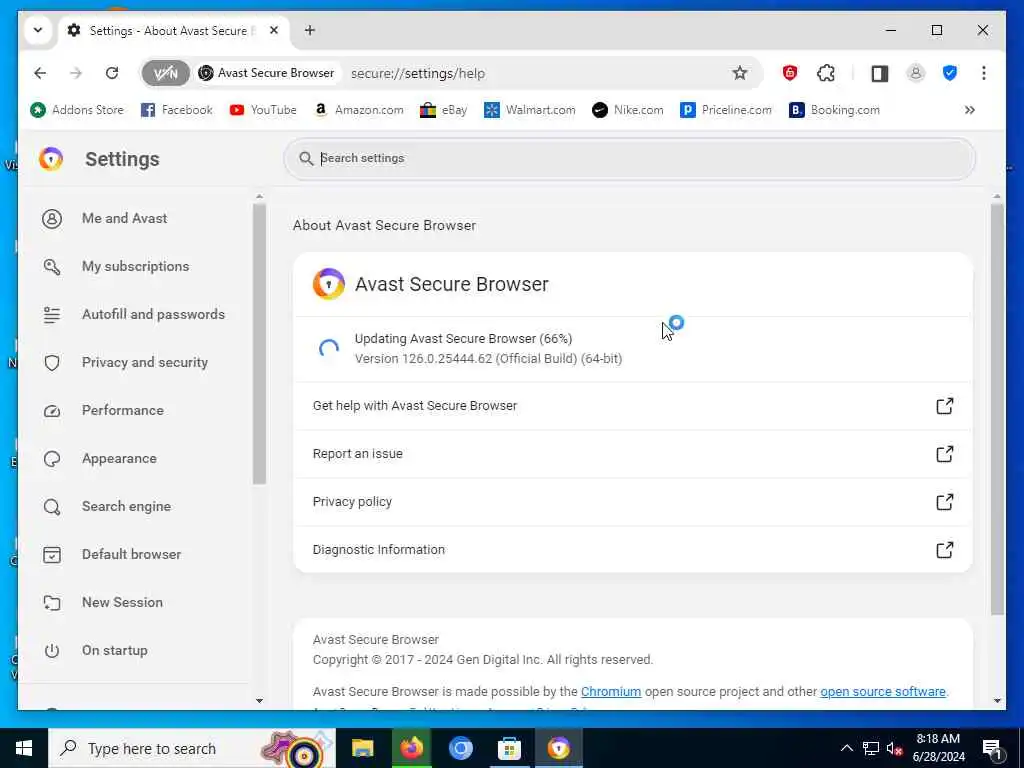Screen dimensions: 1024x768
Task: Close the Settings tab
Action: (274, 30)
